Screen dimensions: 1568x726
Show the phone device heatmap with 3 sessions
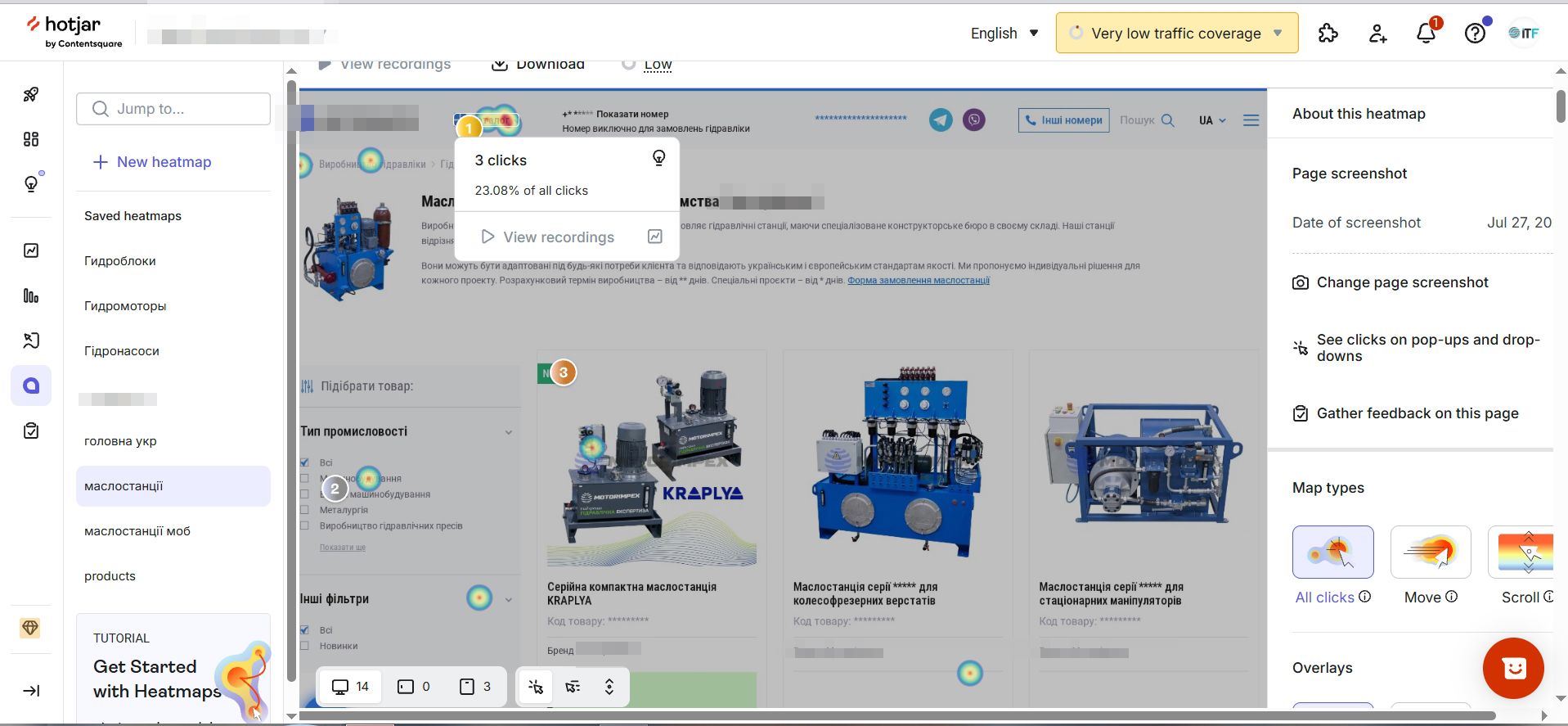[475, 687]
